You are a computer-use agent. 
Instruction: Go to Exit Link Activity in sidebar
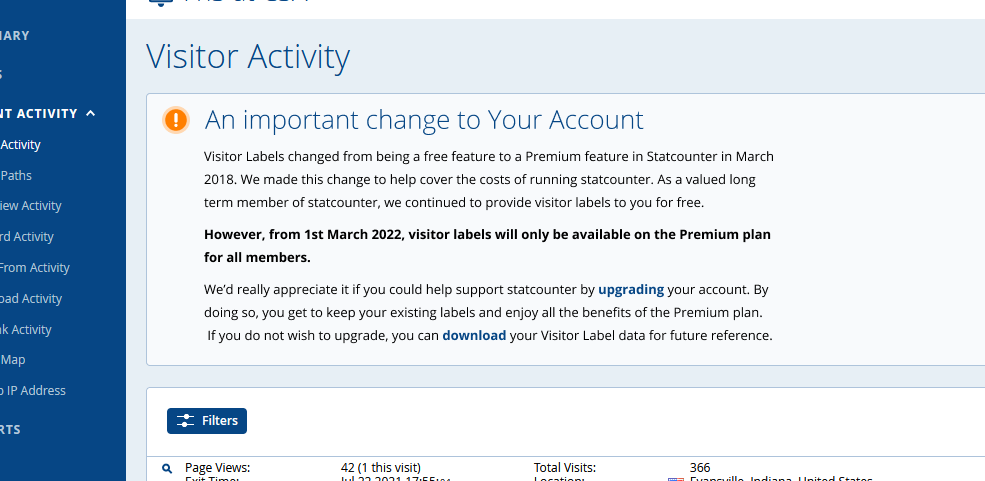click(26, 329)
